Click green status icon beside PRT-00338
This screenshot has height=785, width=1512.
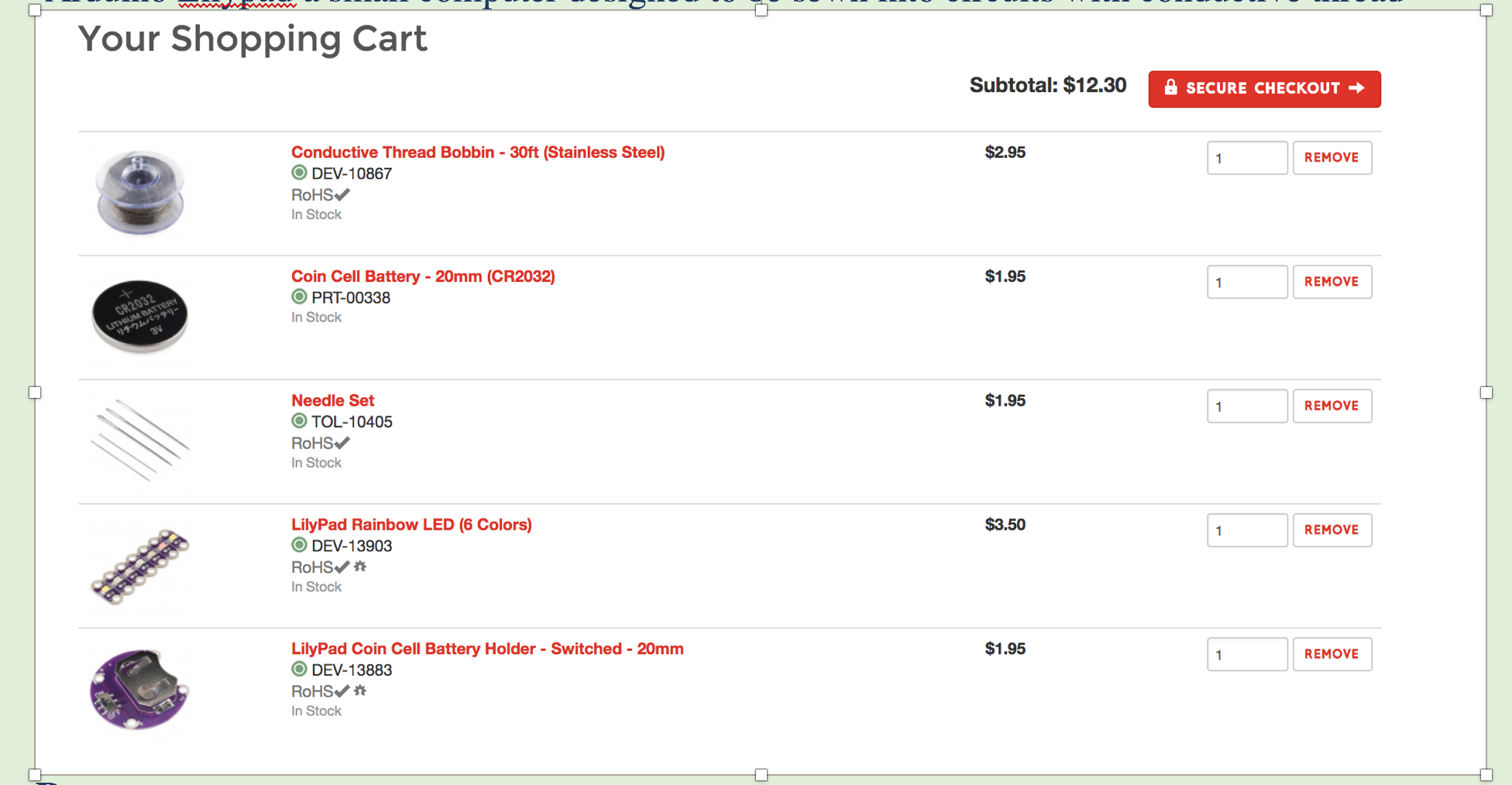click(299, 297)
